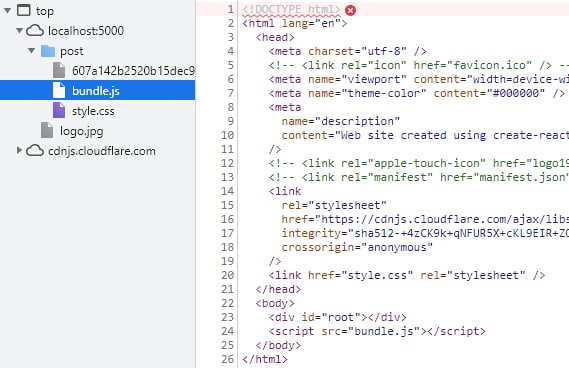Image resolution: width=569 pixels, height=368 pixels.
Task: Click the closing </body> tag
Action: [278, 345]
